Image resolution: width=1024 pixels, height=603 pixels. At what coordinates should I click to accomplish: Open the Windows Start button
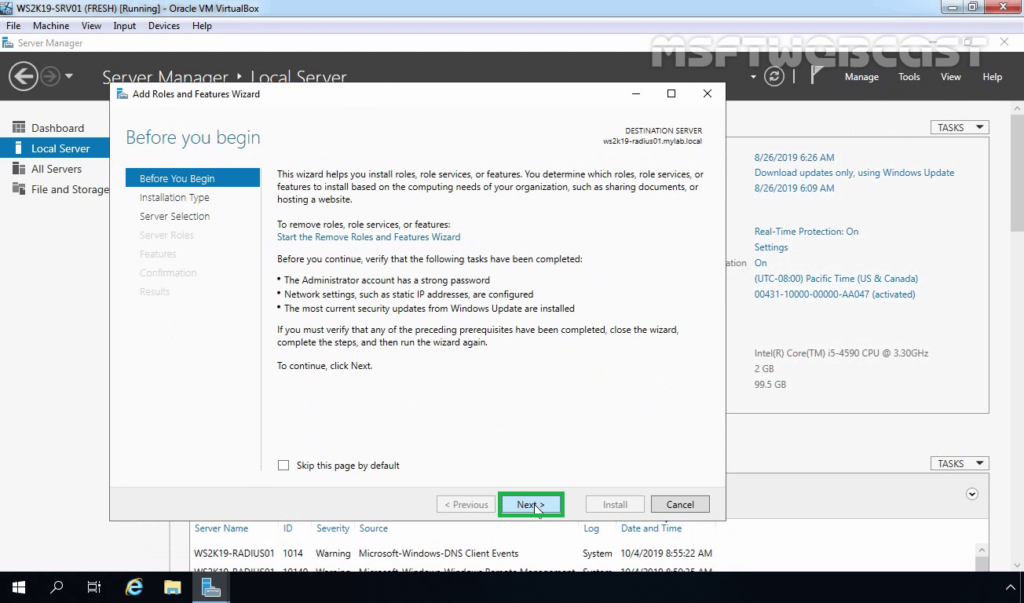(x=18, y=587)
